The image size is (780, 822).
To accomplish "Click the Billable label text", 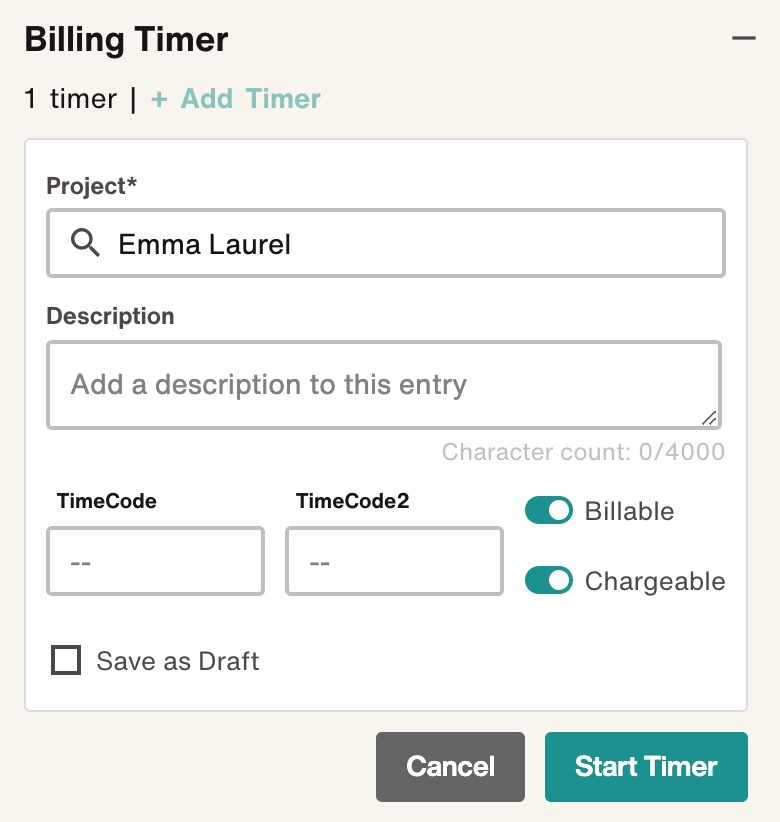I will point(629,511).
